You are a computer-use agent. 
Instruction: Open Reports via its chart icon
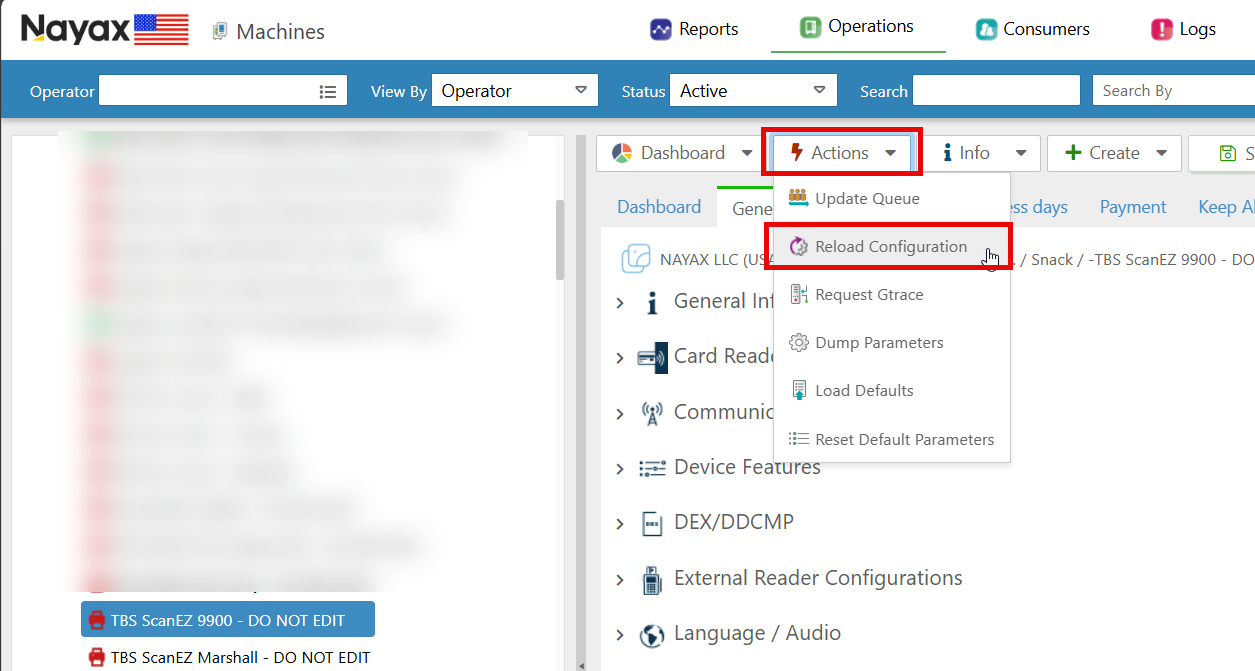point(660,29)
